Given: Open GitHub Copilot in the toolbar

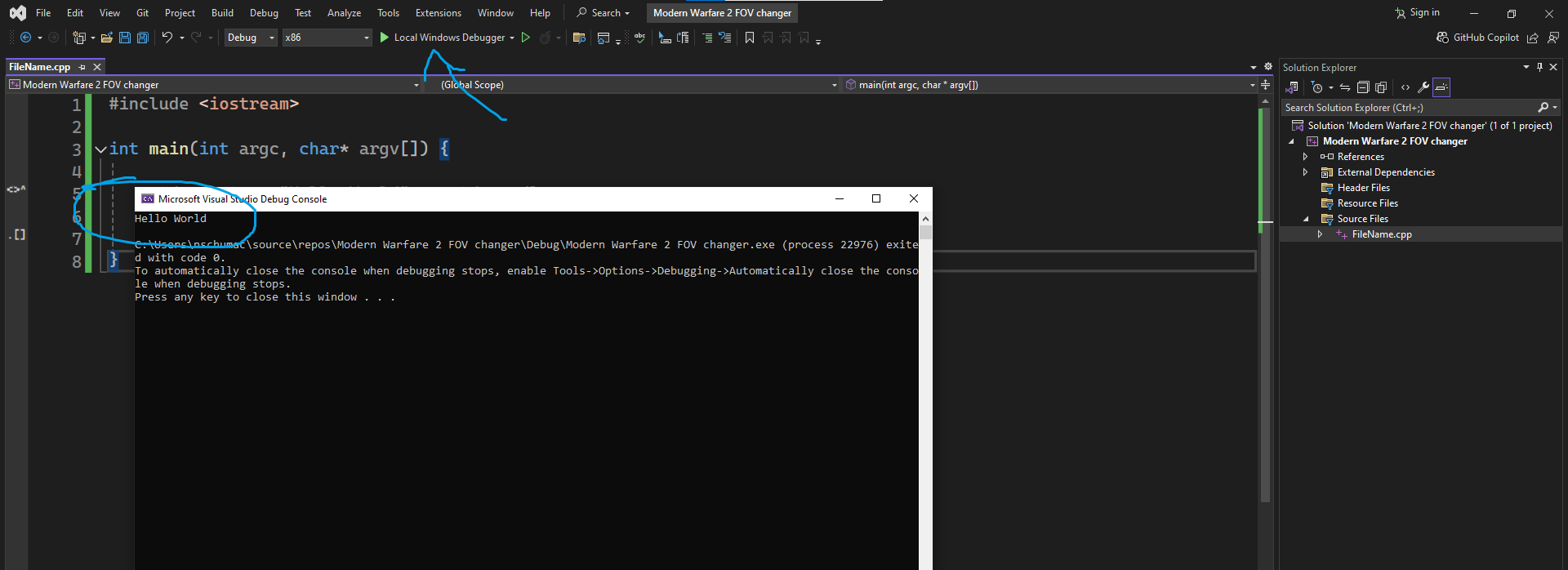Looking at the screenshot, I should point(1477,38).
